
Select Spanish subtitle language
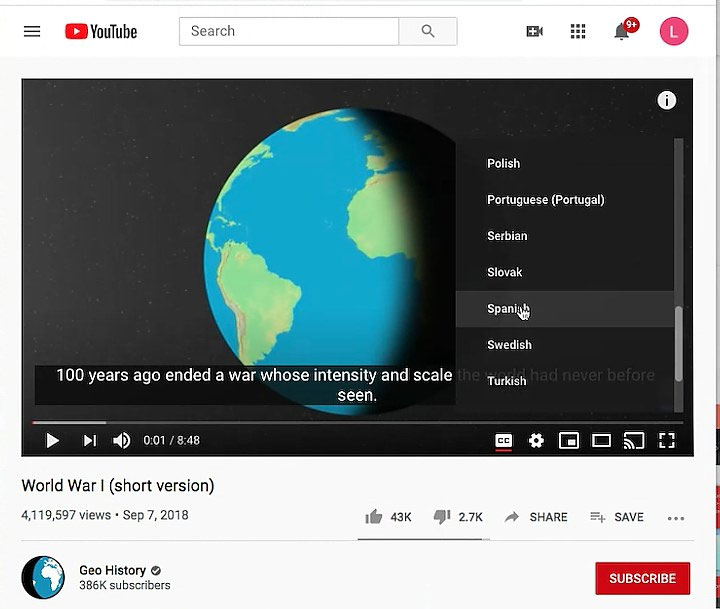565,309
